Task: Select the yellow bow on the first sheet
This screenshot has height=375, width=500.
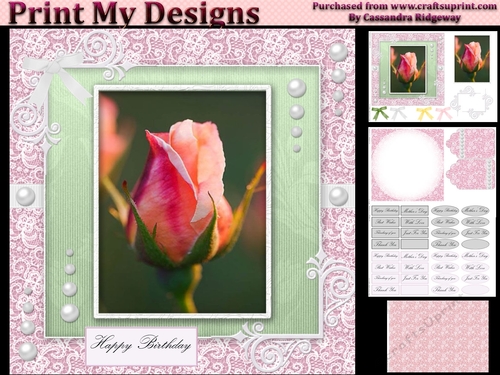Action: [x=425, y=113]
